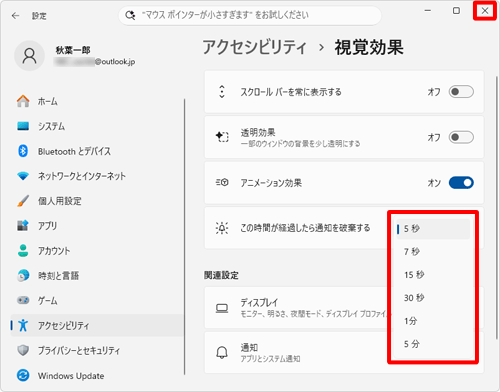Click the settings search box

point(250,15)
